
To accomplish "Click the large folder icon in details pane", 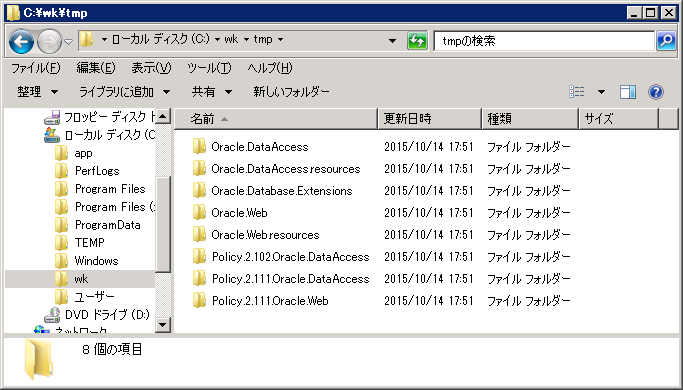I will [x=38, y=358].
